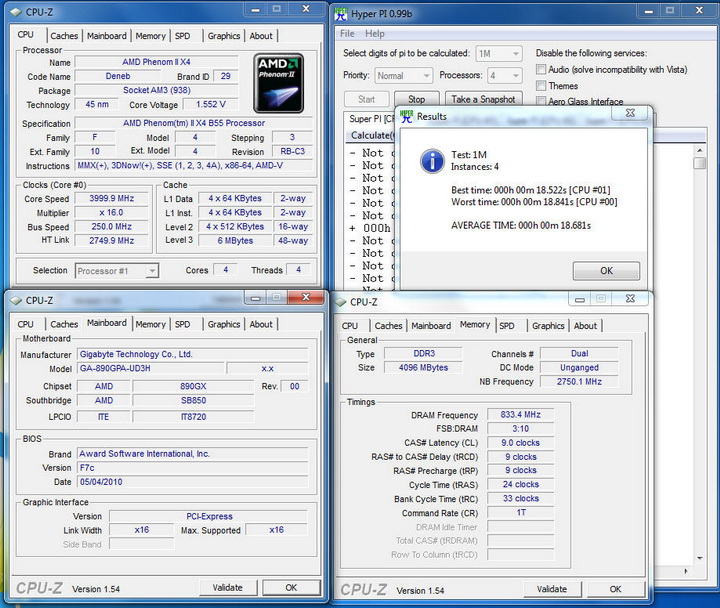720x608 pixels.
Task: Enable the Audio service disable checkbox
Action: coord(541,70)
